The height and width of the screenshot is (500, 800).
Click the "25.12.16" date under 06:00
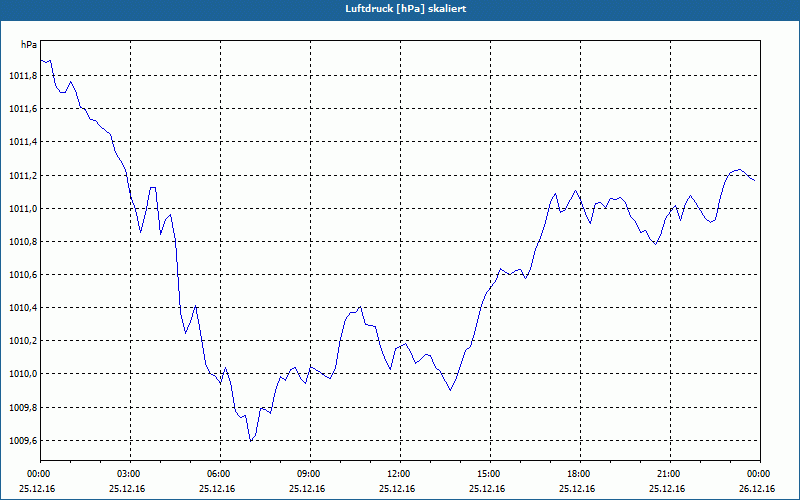tap(217, 489)
